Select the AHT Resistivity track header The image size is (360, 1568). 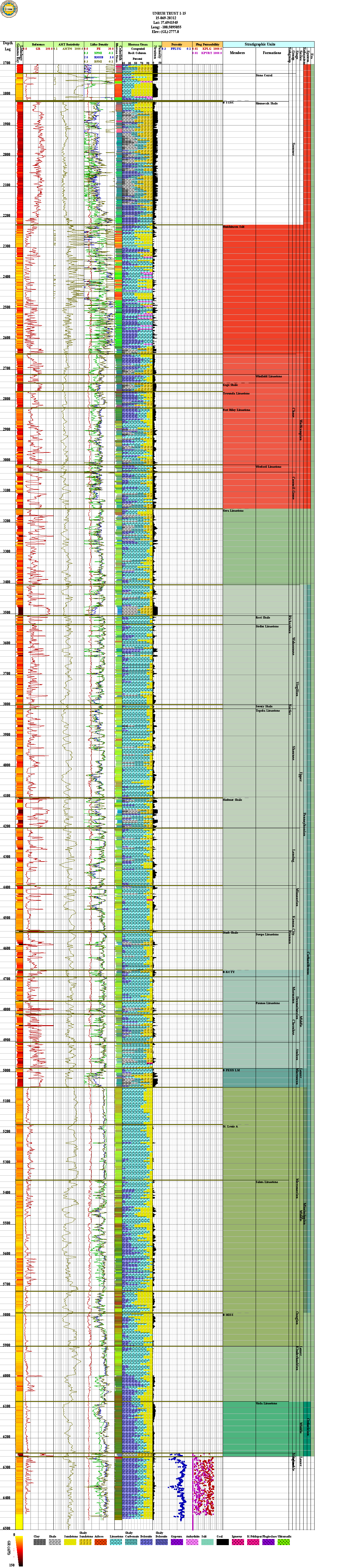pyautogui.click(x=69, y=45)
